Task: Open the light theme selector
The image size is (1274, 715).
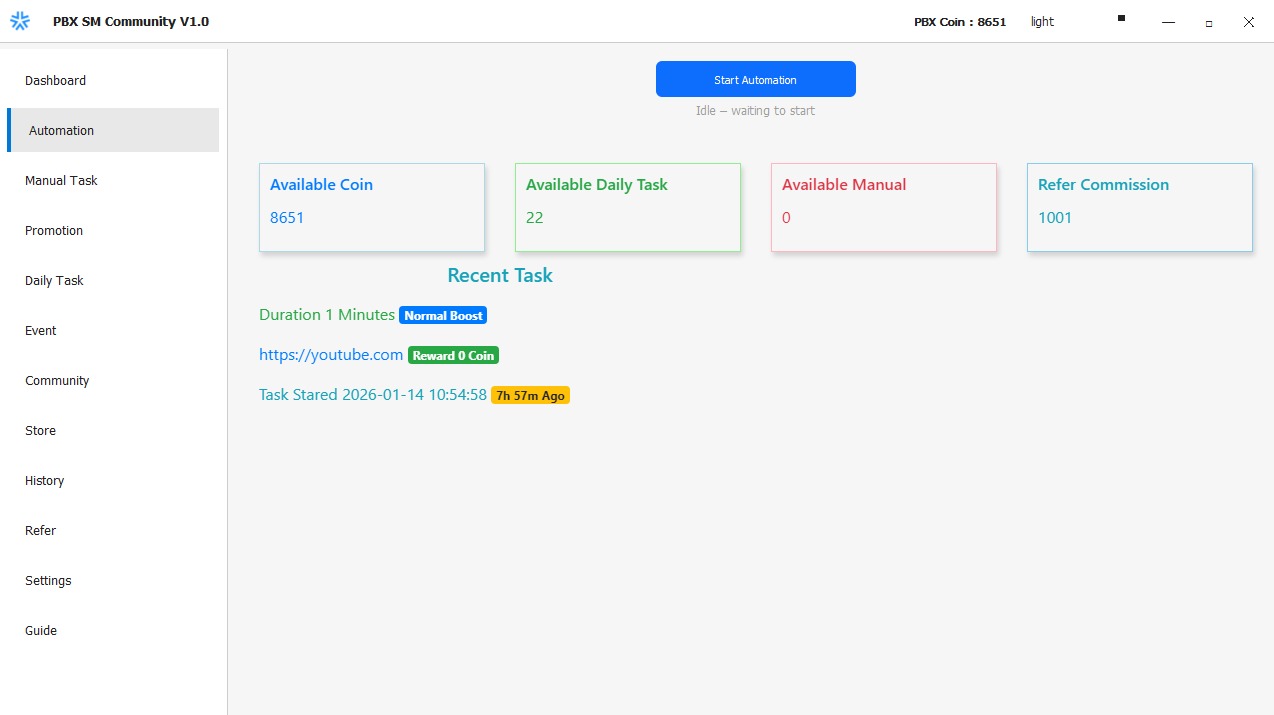Action: pyautogui.click(x=1042, y=22)
